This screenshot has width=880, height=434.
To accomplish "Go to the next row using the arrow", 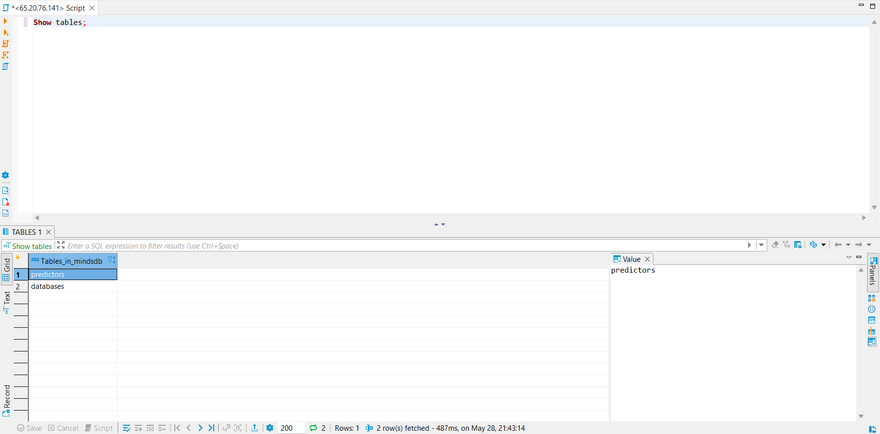I will pyautogui.click(x=200, y=428).
